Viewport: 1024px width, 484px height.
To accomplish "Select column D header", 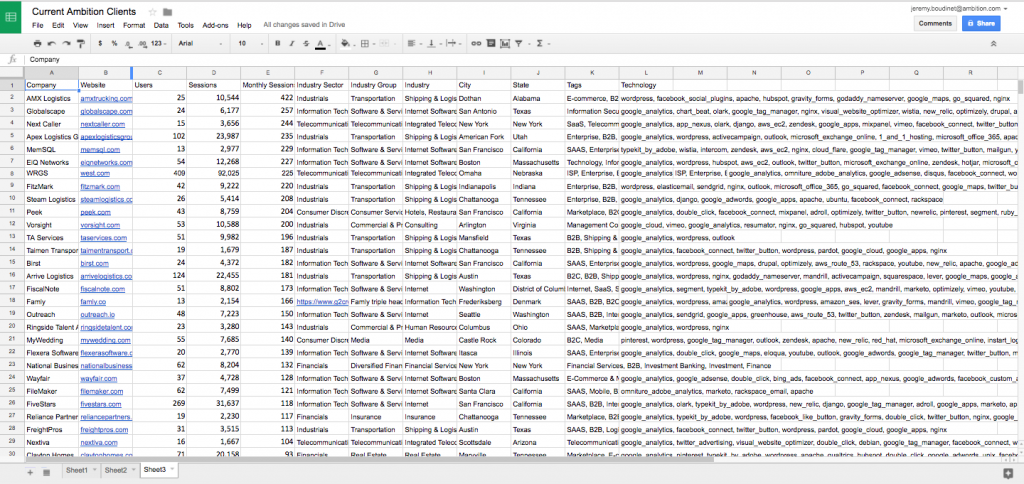I will (213, 73).
